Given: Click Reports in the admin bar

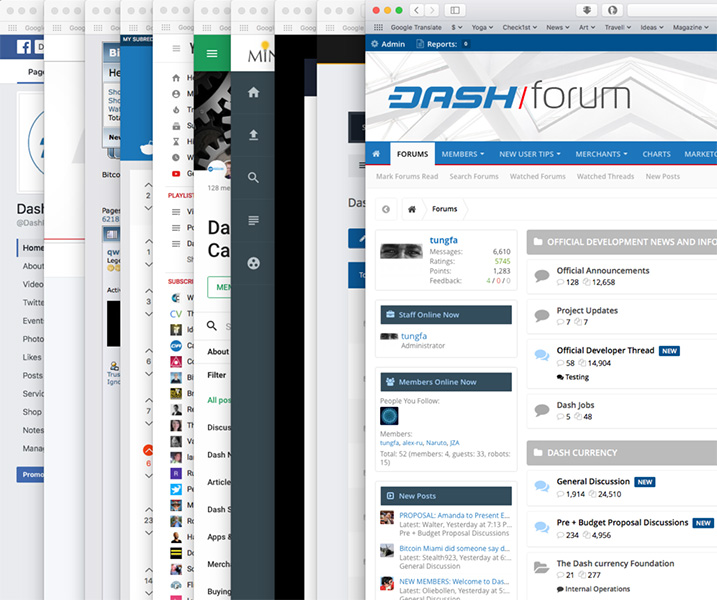Looking at the screenshot, I should 442,44.
